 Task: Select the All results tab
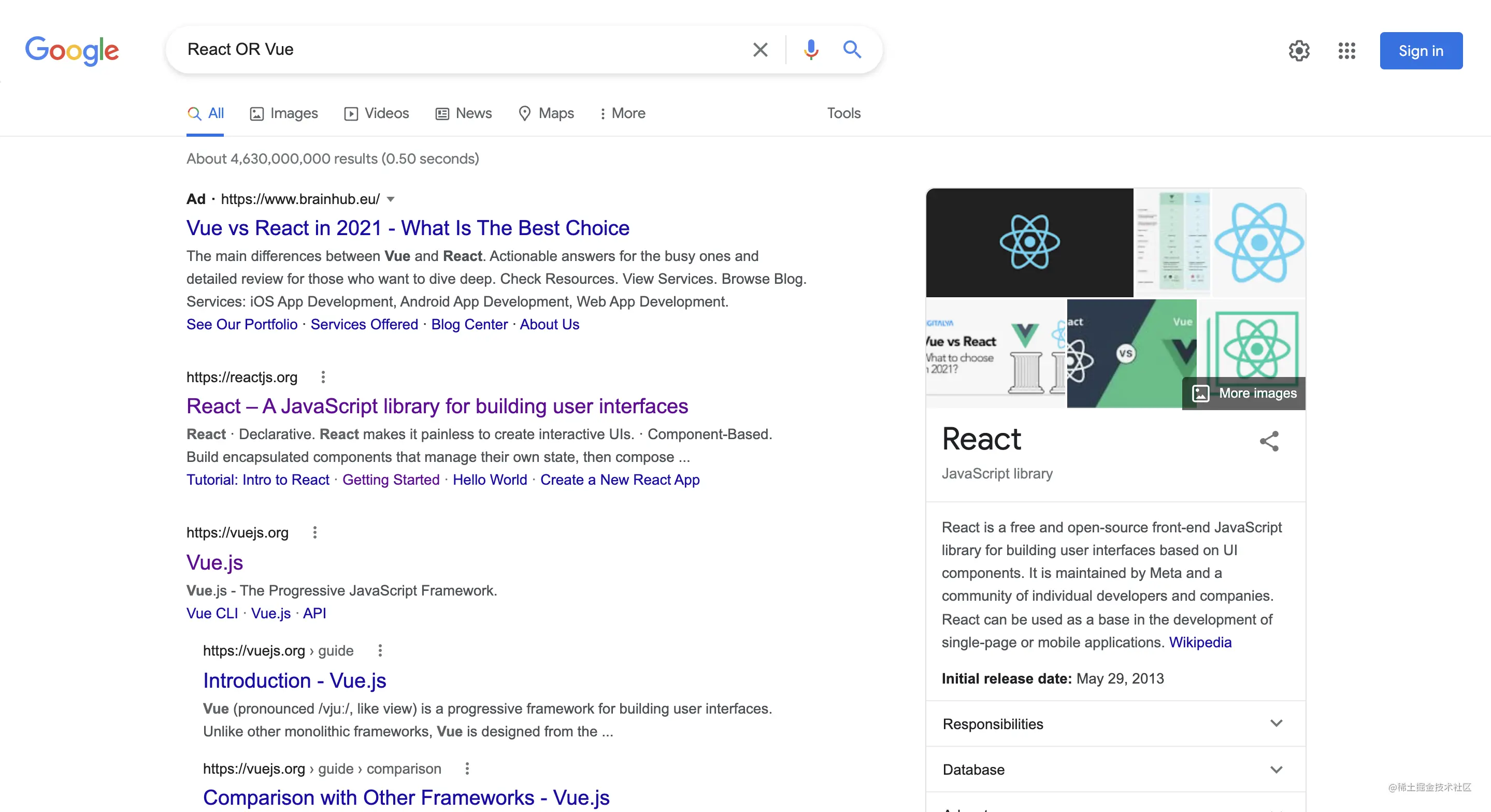point(206,113)
